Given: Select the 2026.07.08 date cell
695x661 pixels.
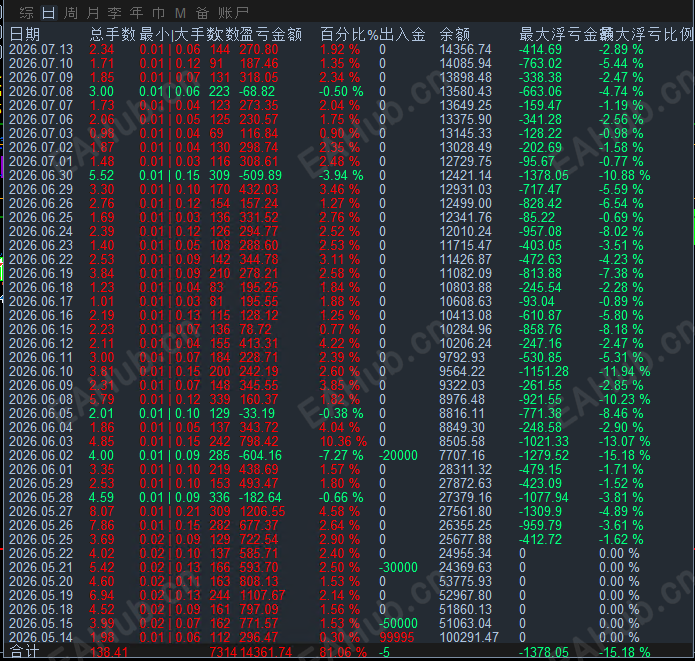Looking at the screenshot, I should [41, 91].
